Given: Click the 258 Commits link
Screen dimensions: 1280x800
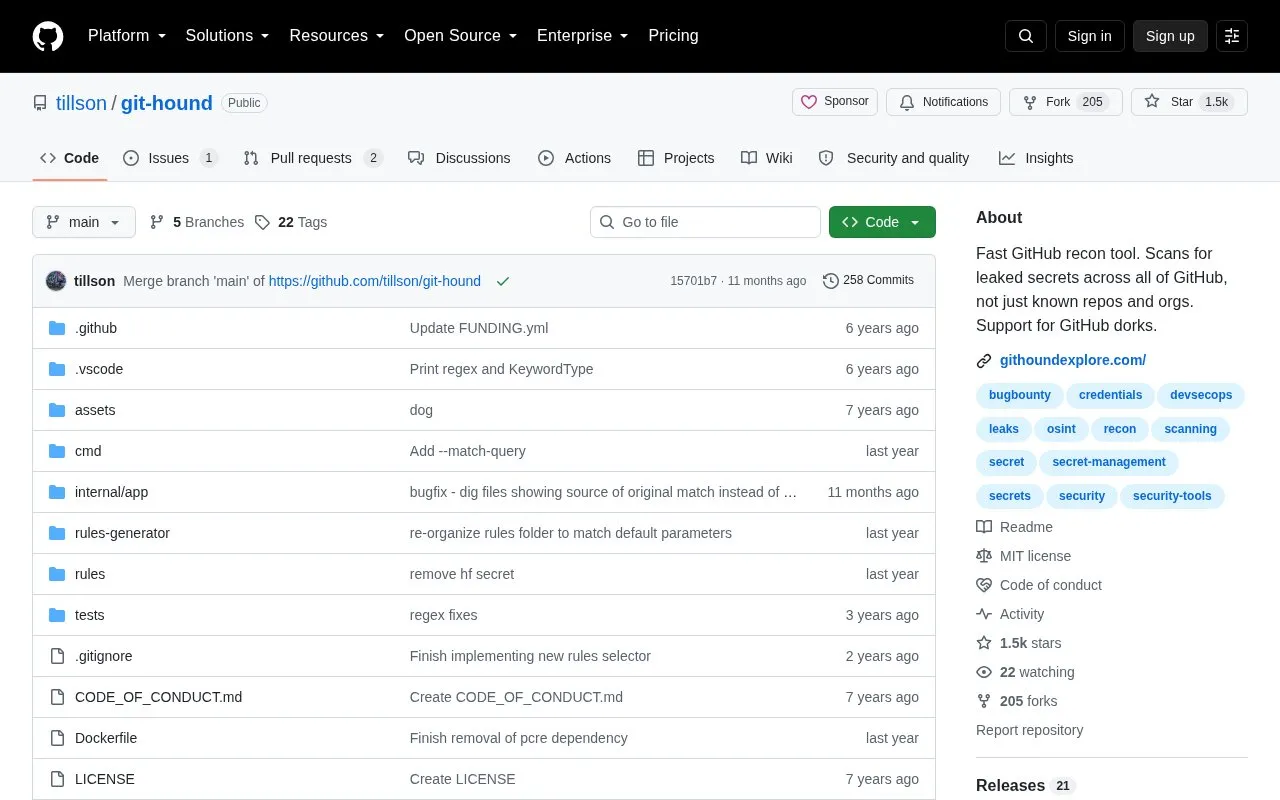Looking at the screenshot, I should click(x=868, y=281).
